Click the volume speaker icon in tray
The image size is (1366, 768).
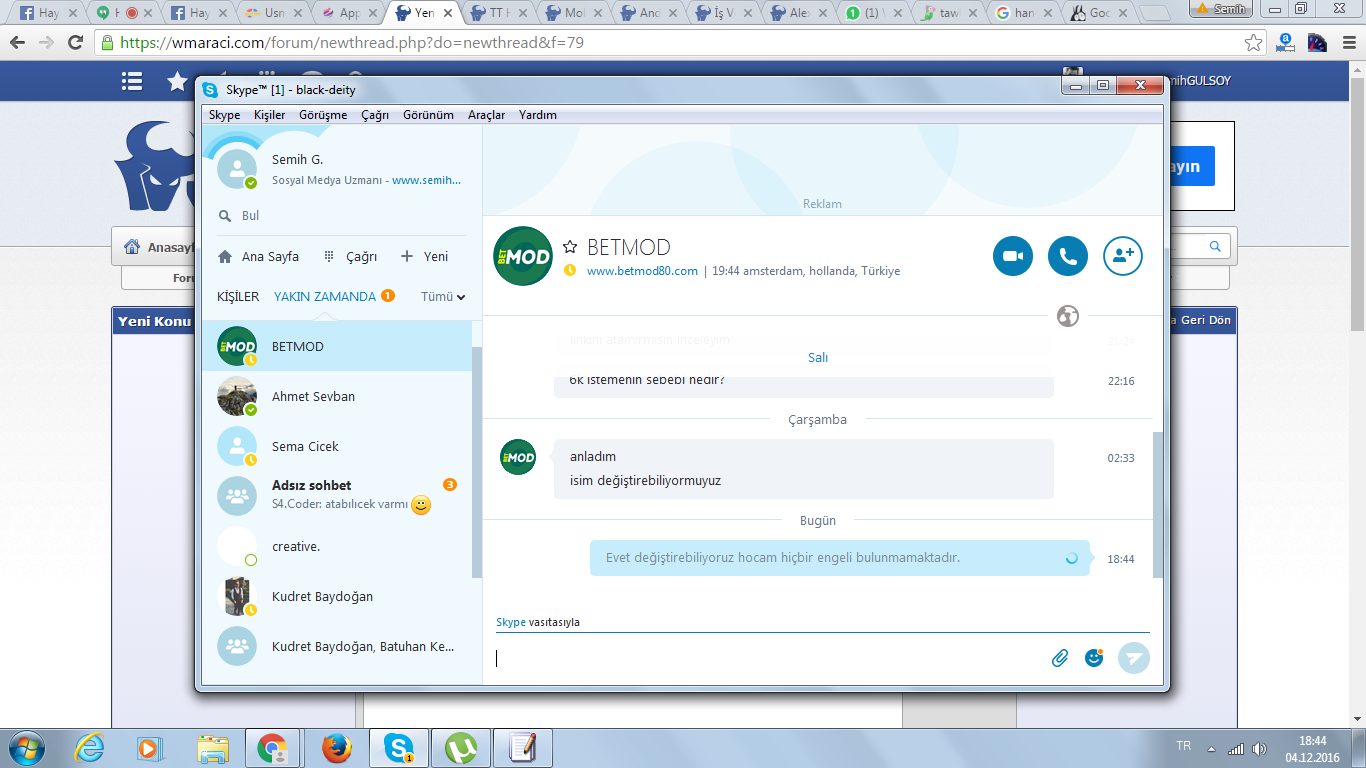click(x=1260, y=748)
